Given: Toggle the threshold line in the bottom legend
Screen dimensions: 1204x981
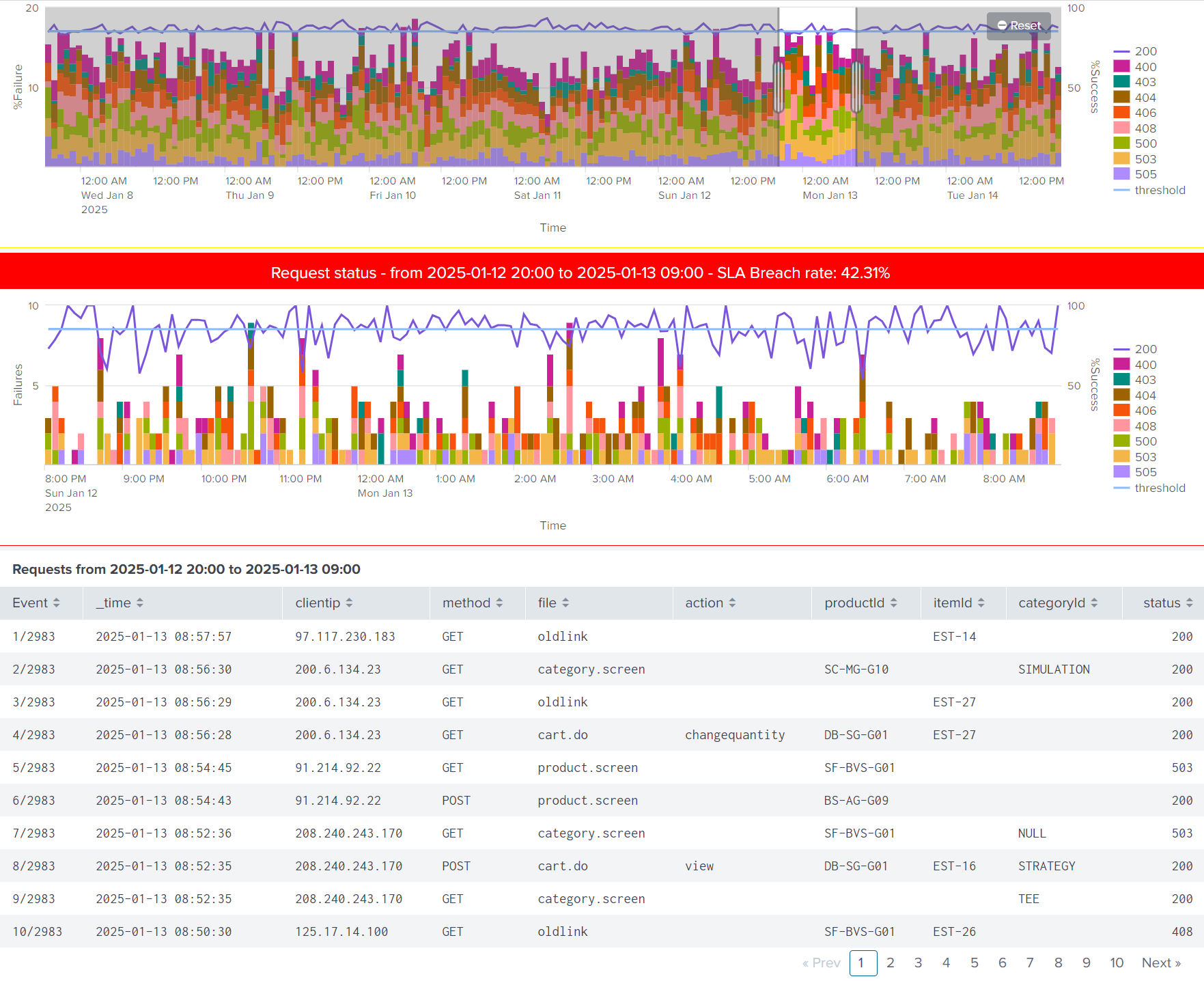Looking at the screenshot, I should [x=1160, y=488].
